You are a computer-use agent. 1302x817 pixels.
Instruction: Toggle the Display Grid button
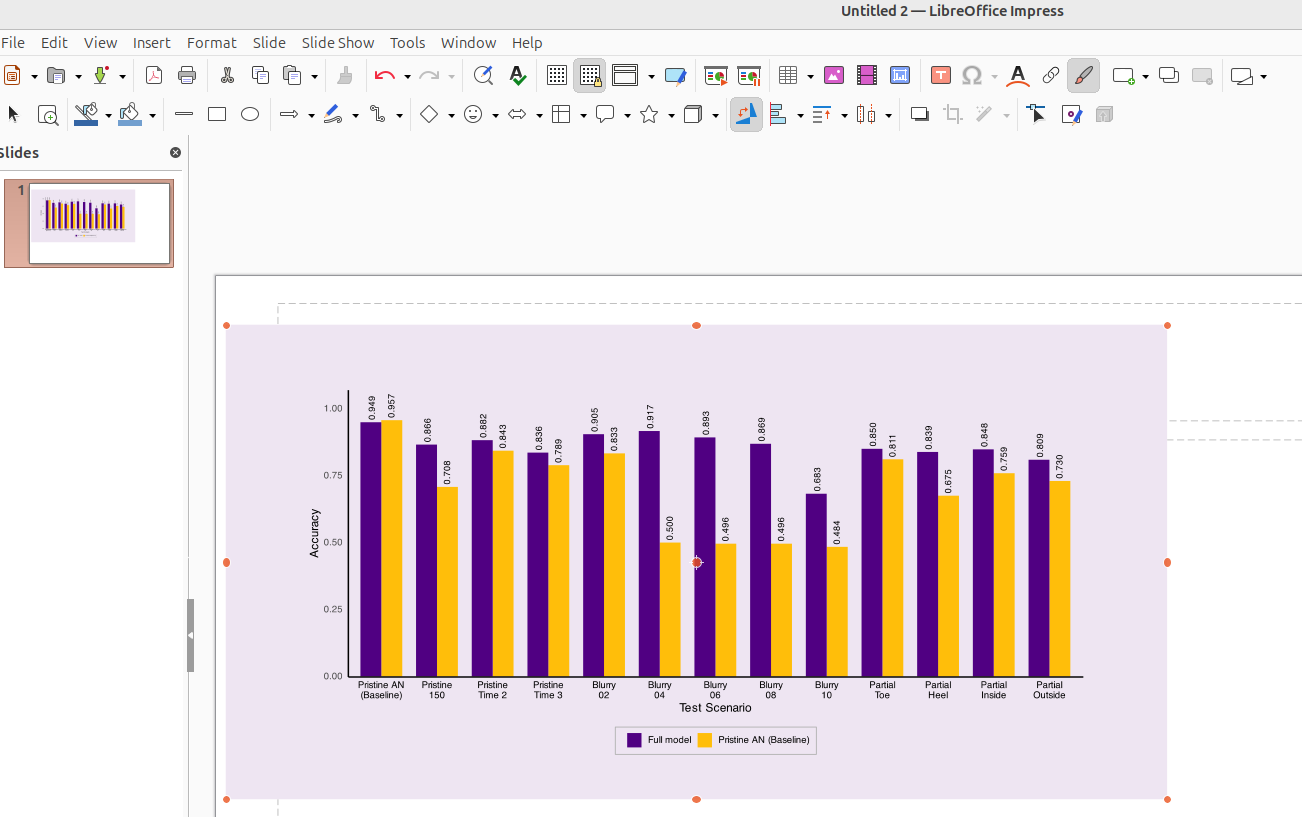[x=557, y=75]
